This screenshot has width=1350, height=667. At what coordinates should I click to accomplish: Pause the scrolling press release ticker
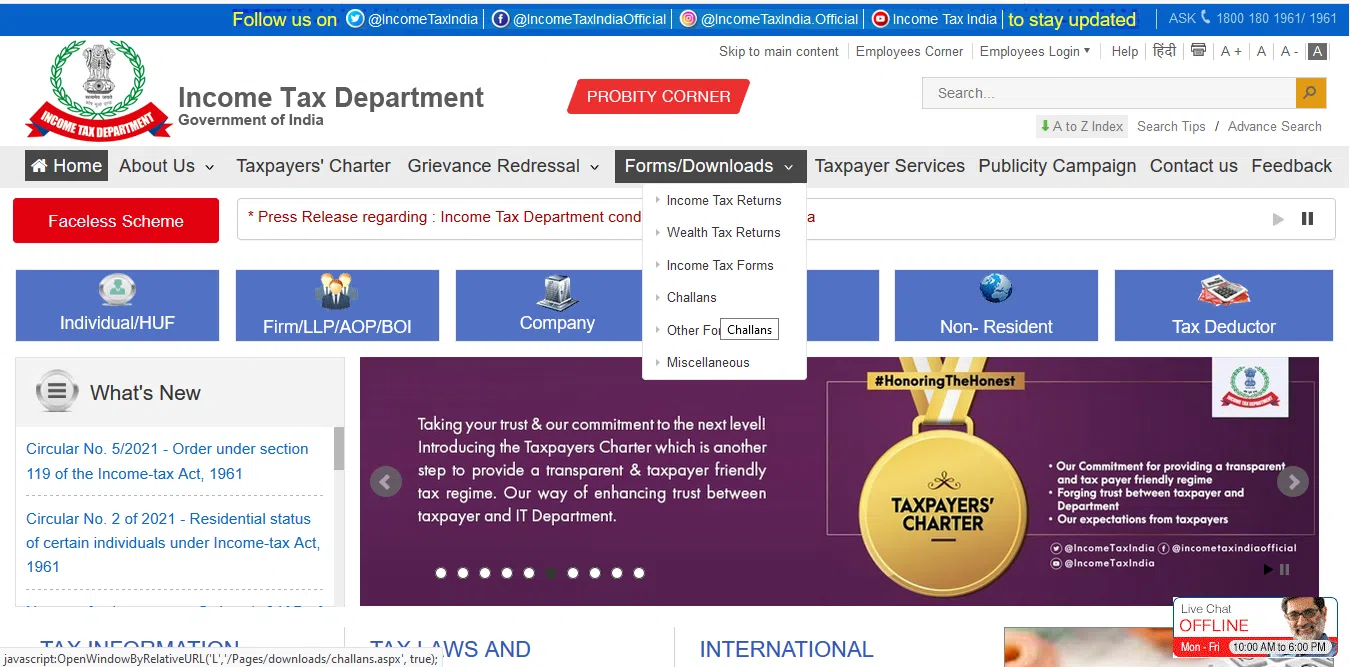(x=1307, y=217)
